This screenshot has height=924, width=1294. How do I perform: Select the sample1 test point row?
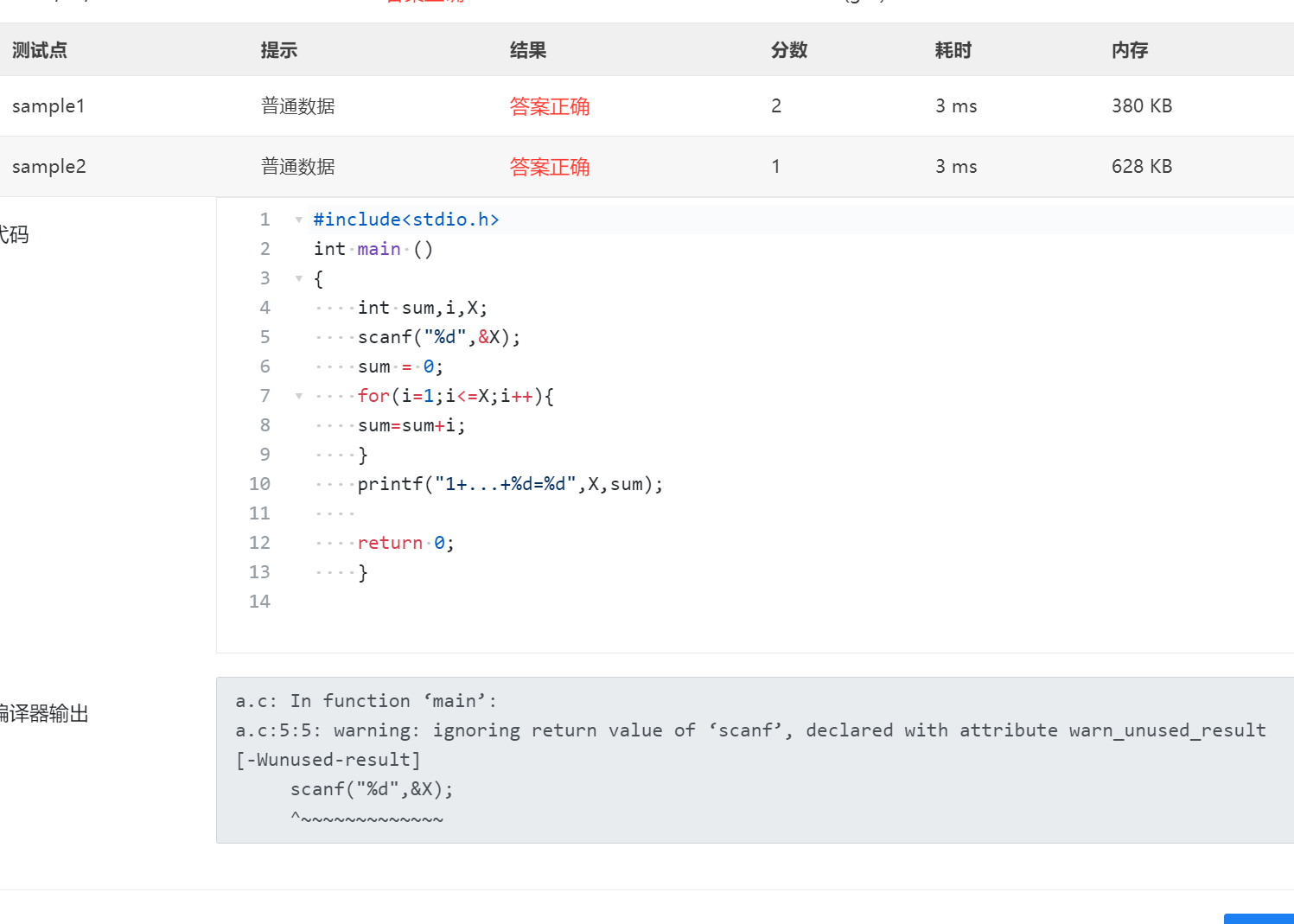(48, 106)
